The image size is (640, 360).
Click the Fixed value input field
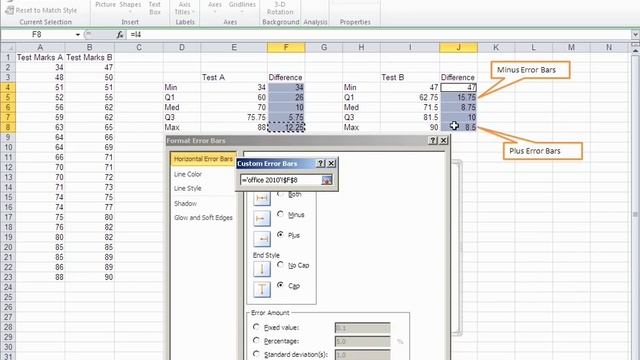tap(362, 328)
